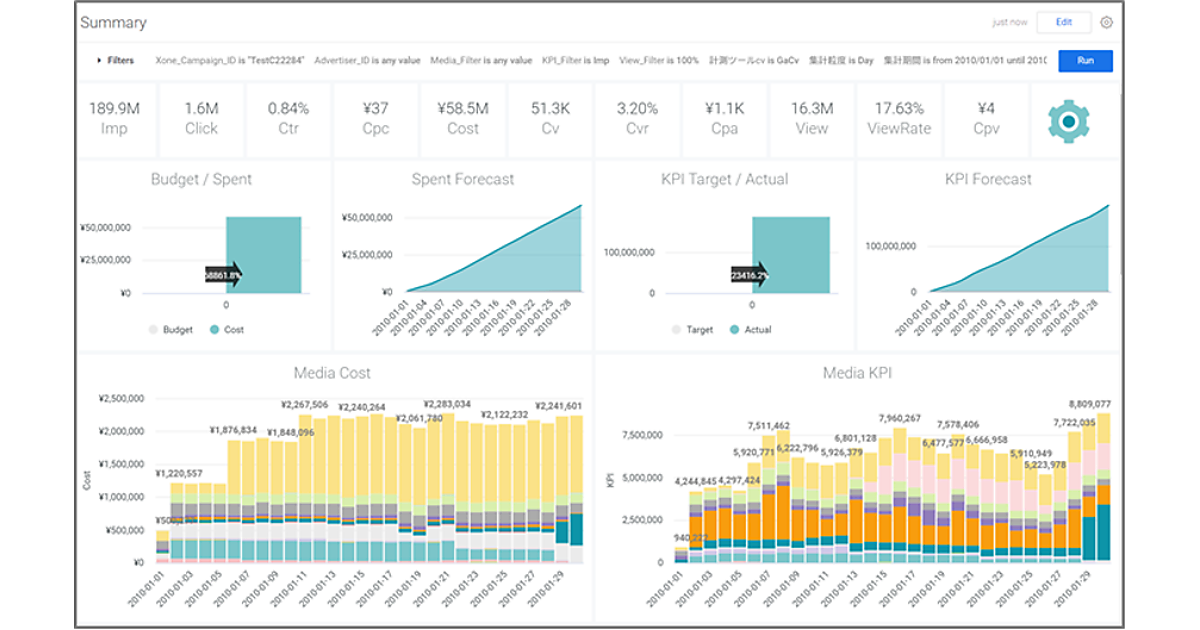Select the ¥58.5M Cost tile
Image resolution: width=1200 pixels, height=630 pixels.
tap(463, 118)
